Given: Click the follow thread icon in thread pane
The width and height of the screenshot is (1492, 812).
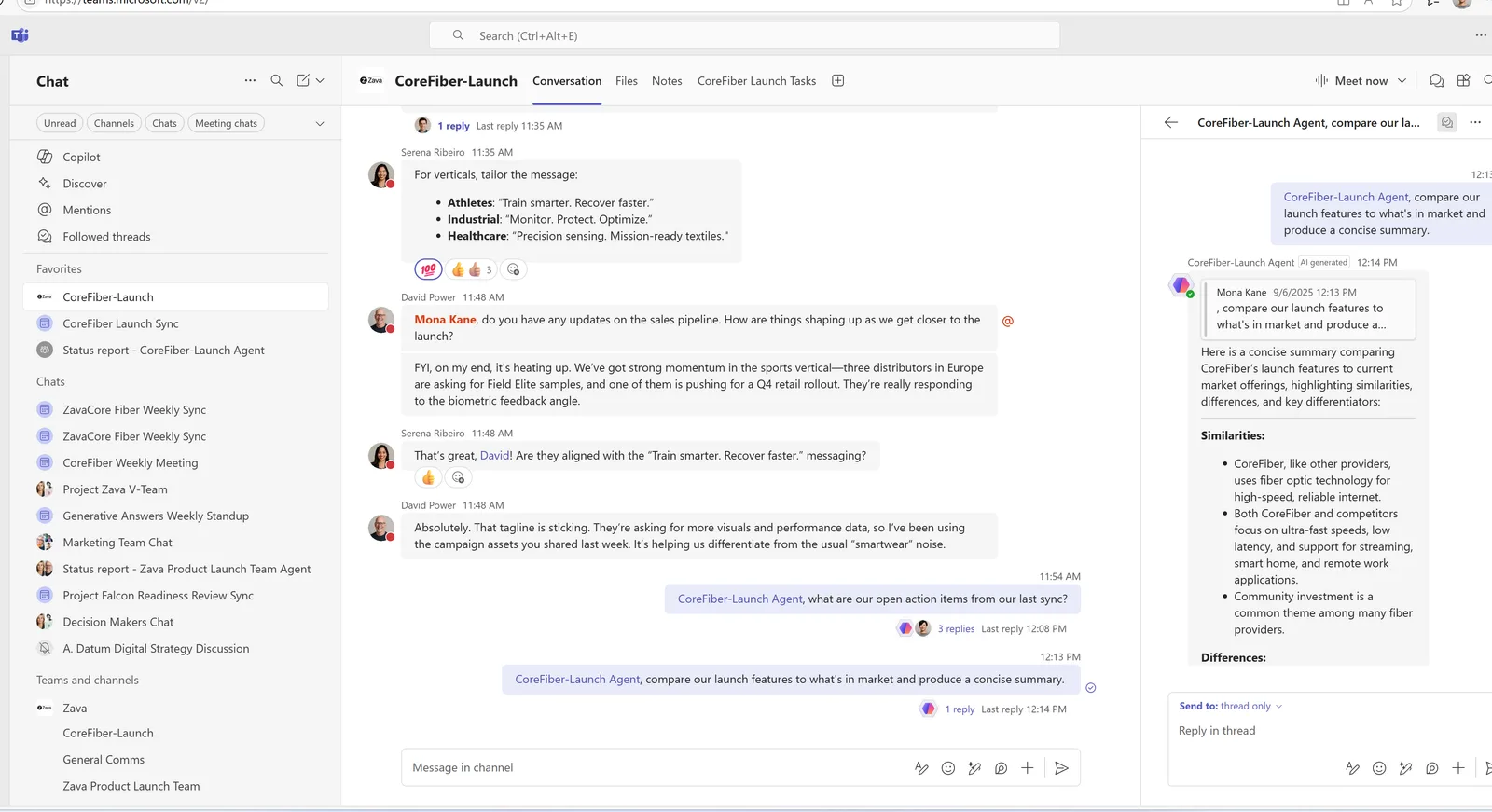Looking at the screenshot, I should point(1446,122).
